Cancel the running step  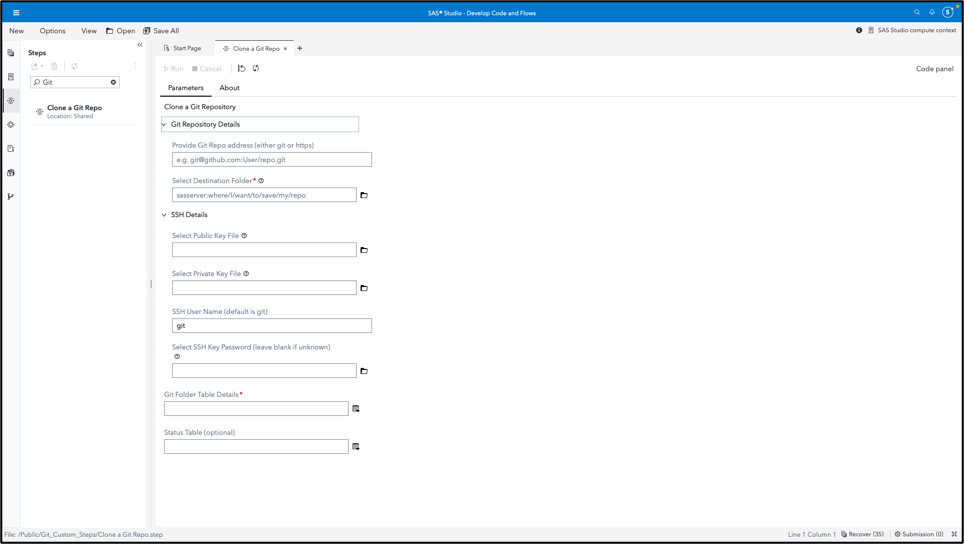click(207, 69)
